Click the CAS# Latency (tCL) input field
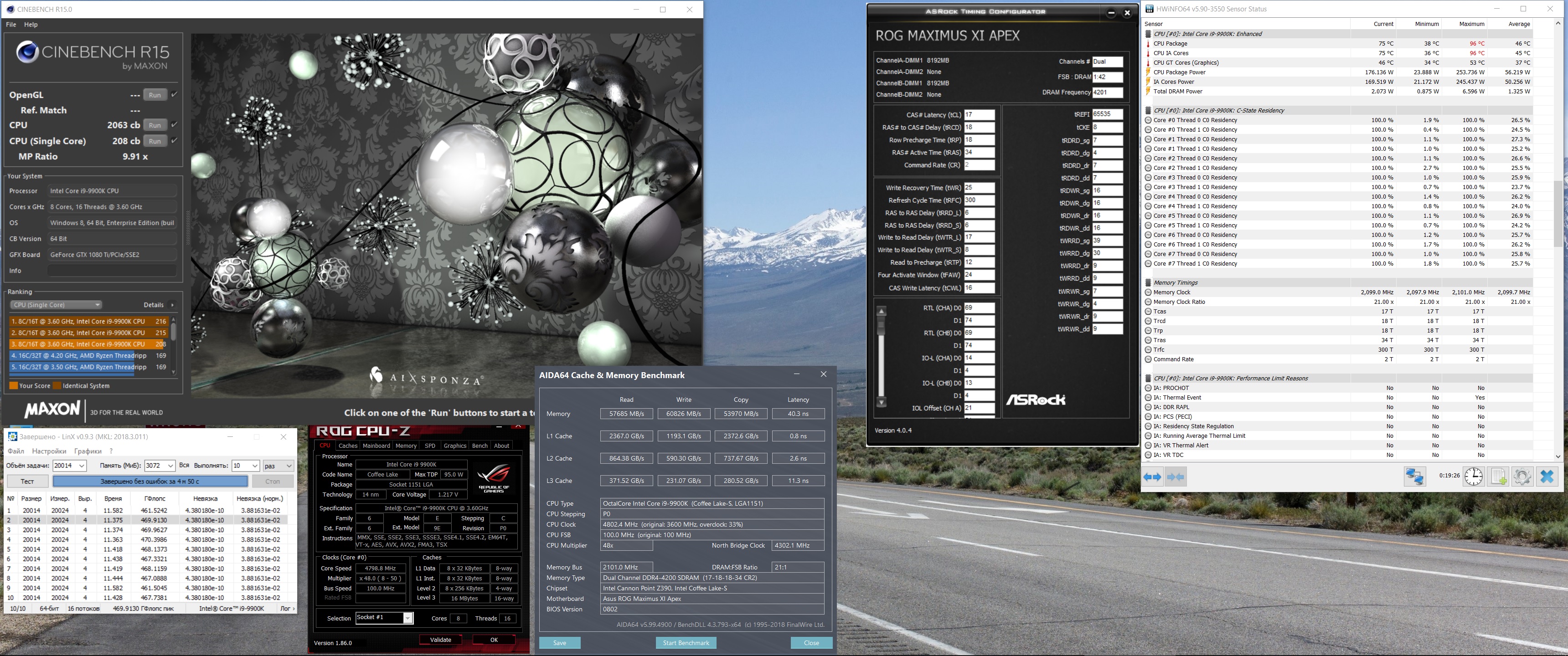 point(979,115)
